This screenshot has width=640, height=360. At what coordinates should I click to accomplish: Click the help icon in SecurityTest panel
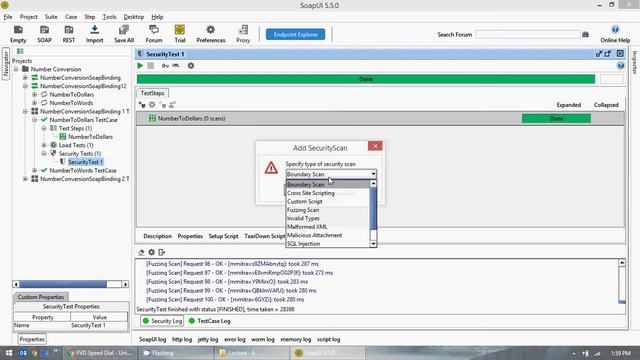tap(620, 66)
